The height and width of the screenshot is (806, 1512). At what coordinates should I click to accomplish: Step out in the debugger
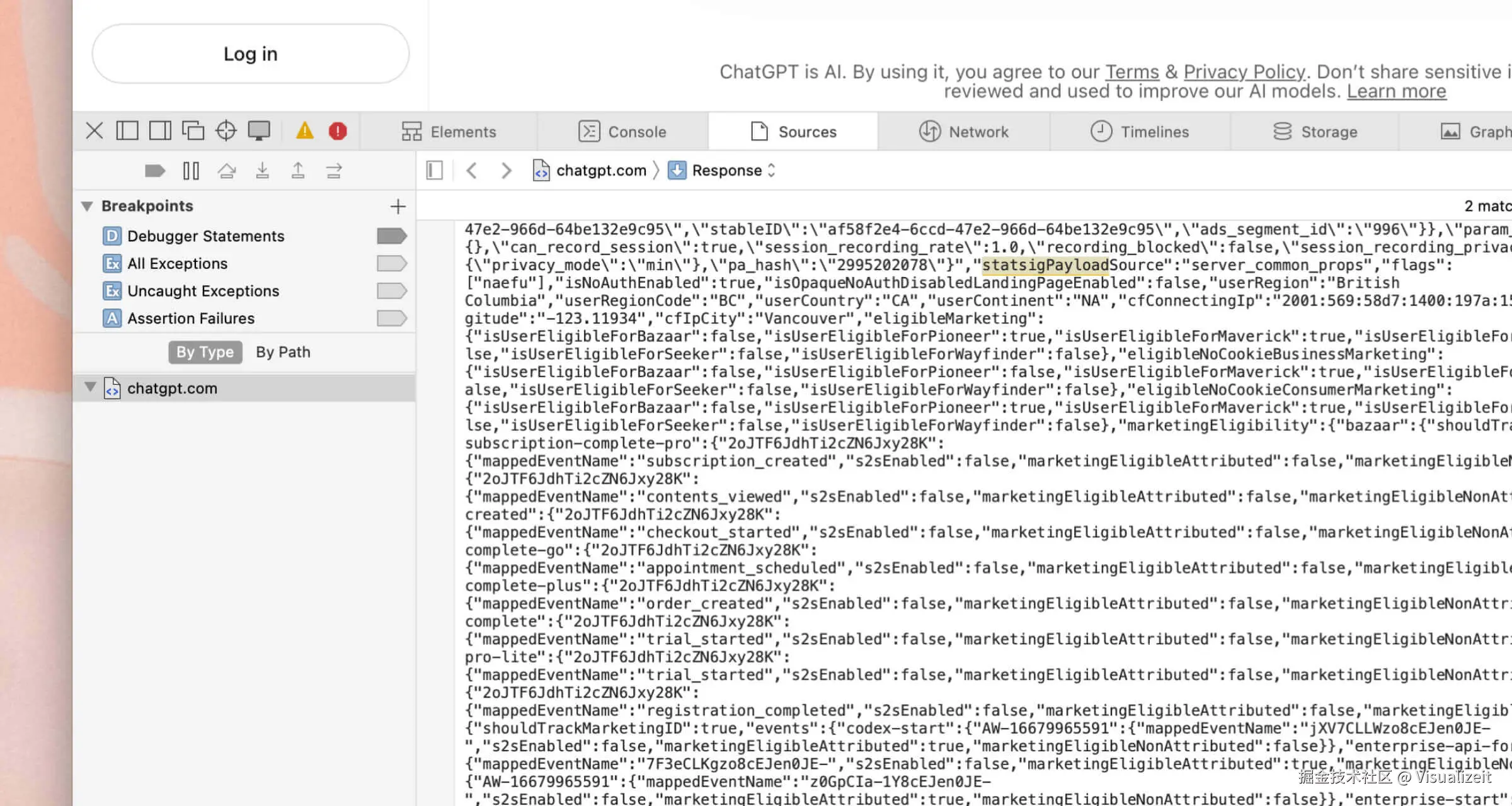pos(298,171)
